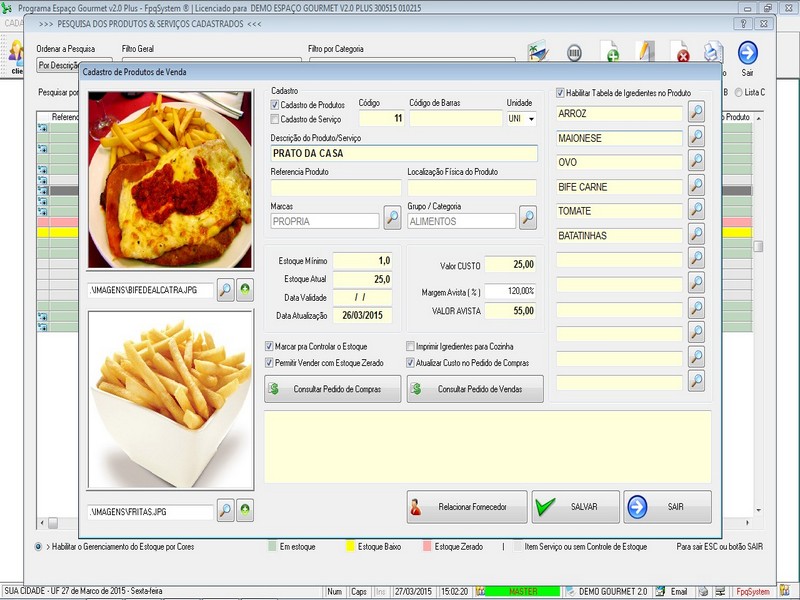Browse image for FRITAS.JPG path
The width and height of the screenshot is (800, 600).
pos(226,510)
